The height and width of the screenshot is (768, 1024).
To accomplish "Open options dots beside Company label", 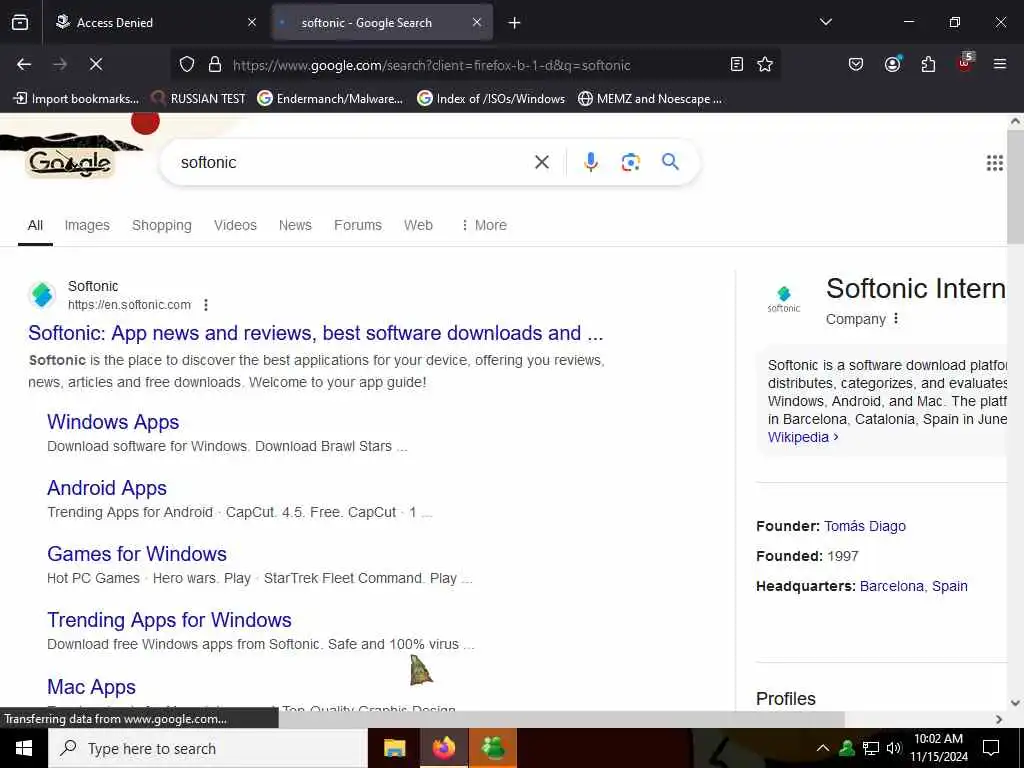I will pyautogui.click(x=896, y=319).
